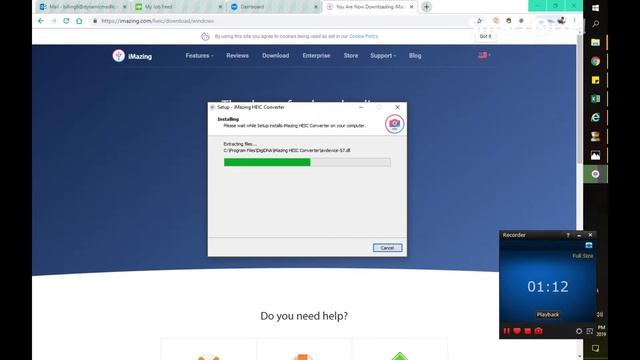Click the cookie icon in the notice bar
Image resolution: width=640 pixels, height=360 pixels.
(x=205, y=36)
